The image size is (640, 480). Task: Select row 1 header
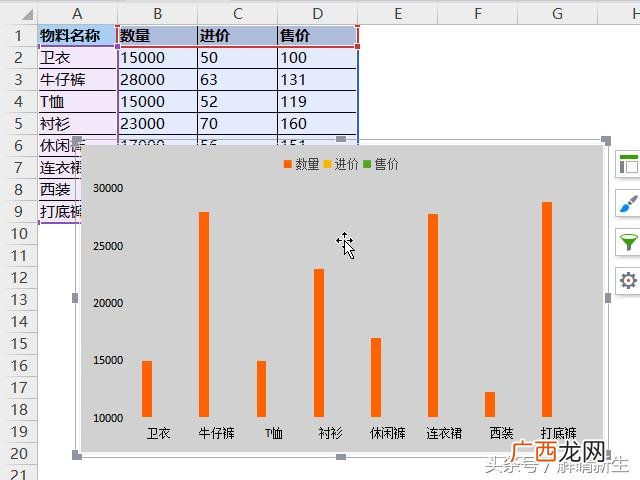point(18,36)
